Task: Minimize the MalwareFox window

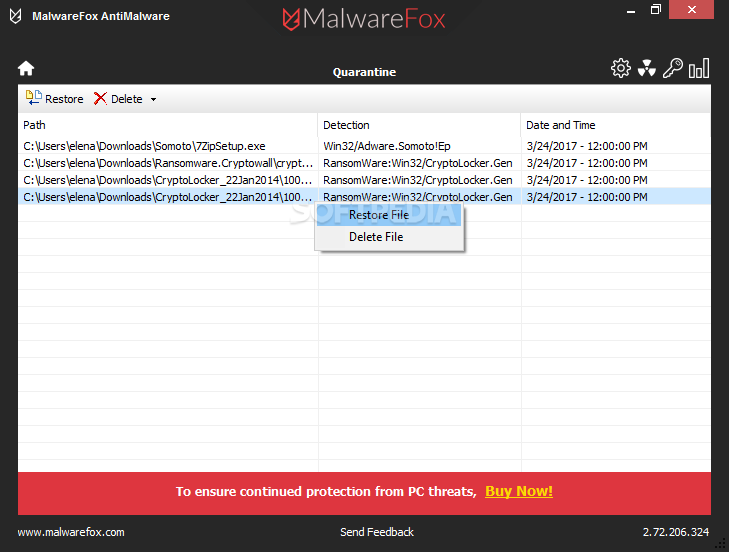Action: click(631, 10)
